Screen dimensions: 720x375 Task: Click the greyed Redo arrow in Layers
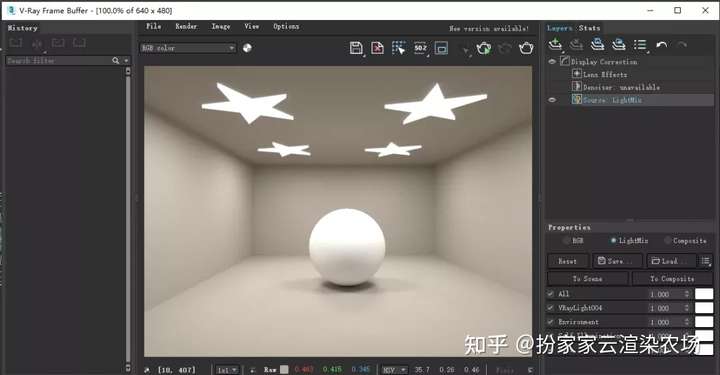coord(682,45)
